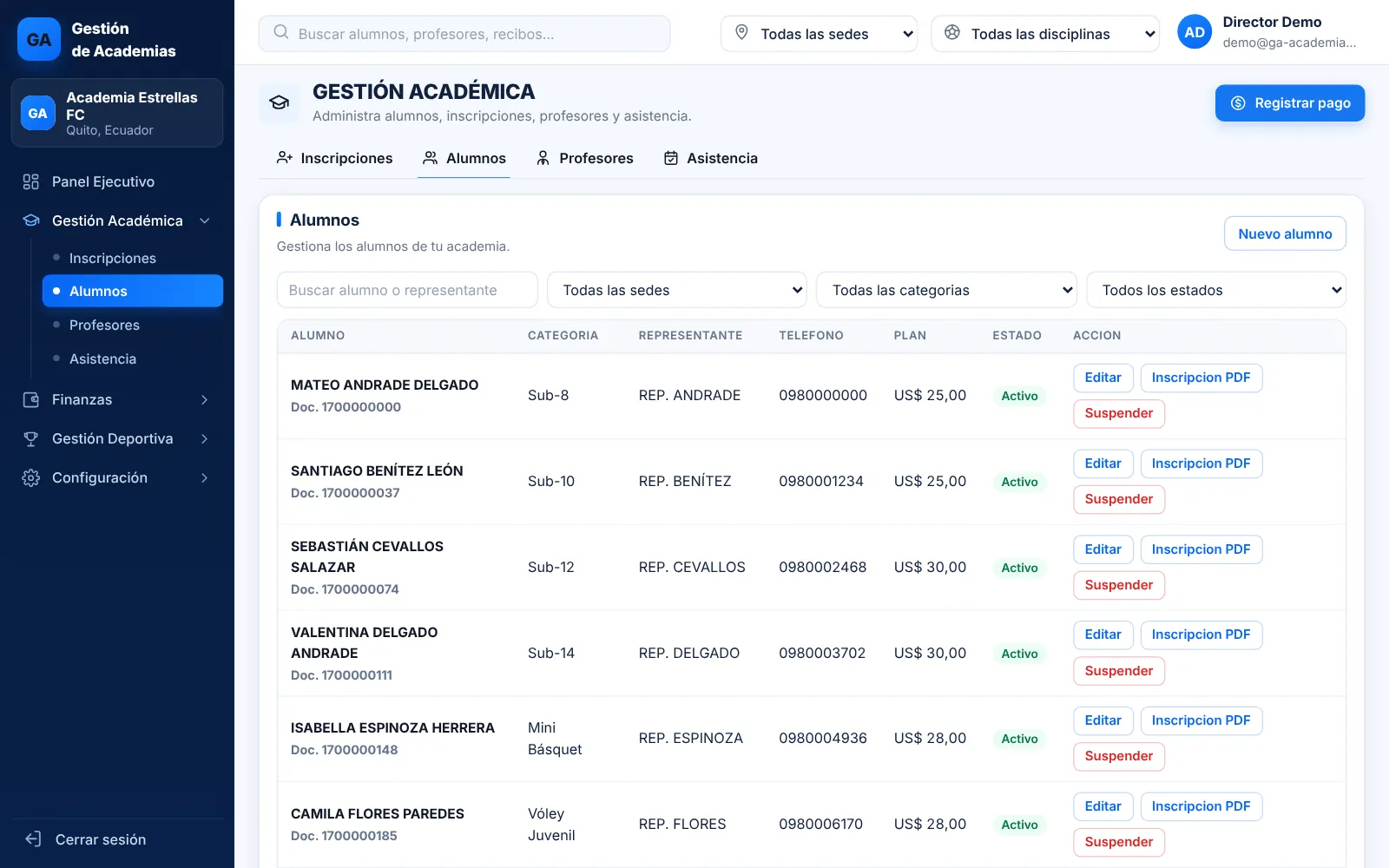This screenshot has height=868, width=1389.
Task: Click the GA logo icon in sidebar header
Action: click(39, 39)
